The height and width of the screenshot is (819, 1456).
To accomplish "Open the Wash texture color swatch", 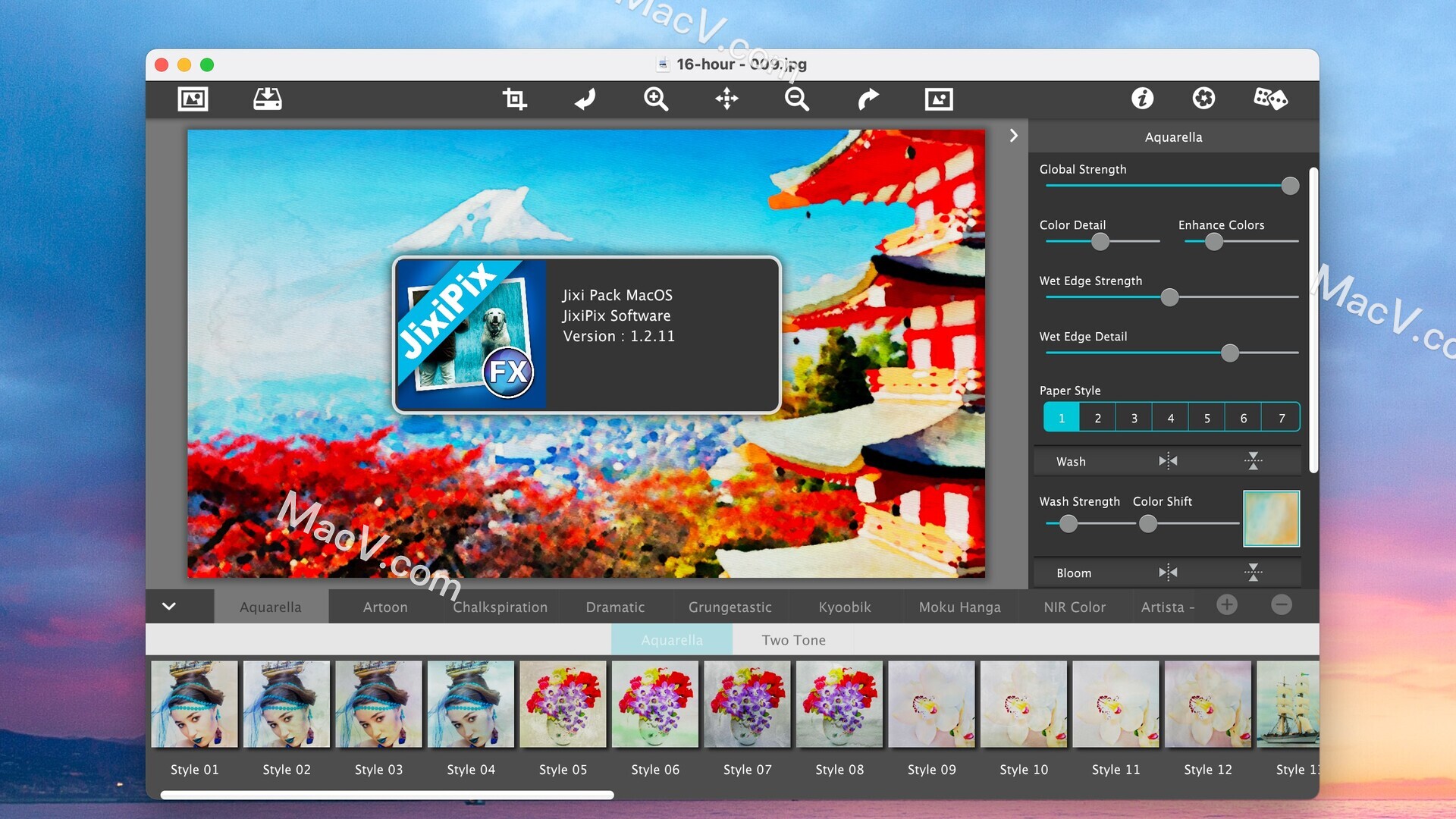I will point(1271,519).
